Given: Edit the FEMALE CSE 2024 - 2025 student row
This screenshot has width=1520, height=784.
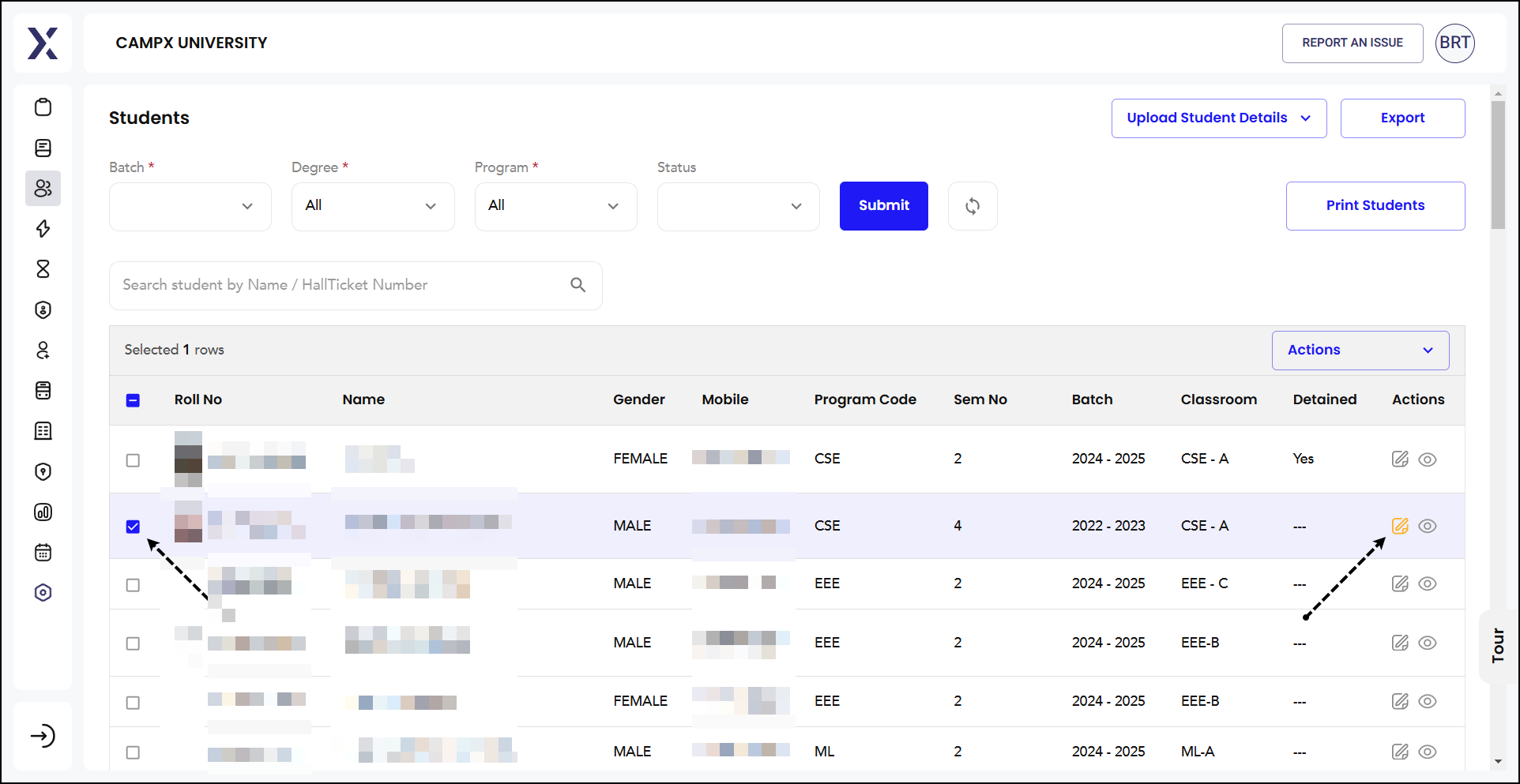Looking at the screenshot, I should pyautogui.click(x=1400, y=459).
